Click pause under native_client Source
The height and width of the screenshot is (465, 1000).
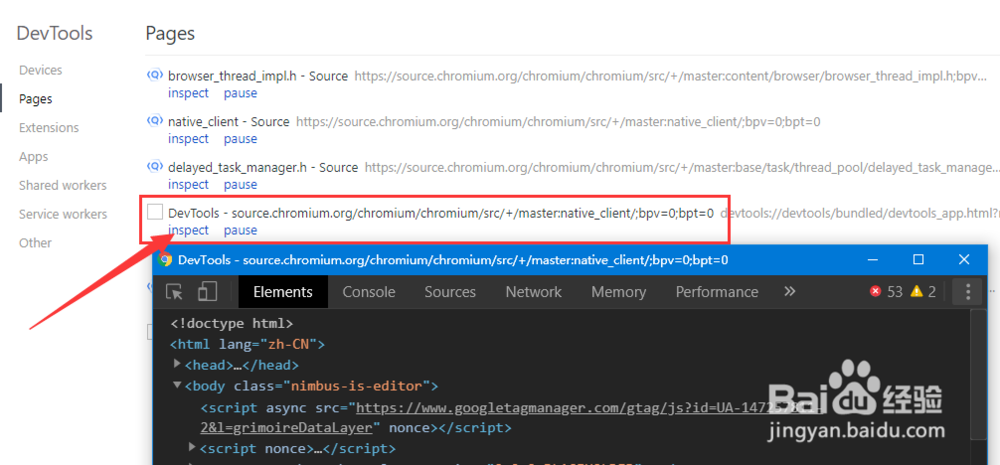click(x=240, y=139)
